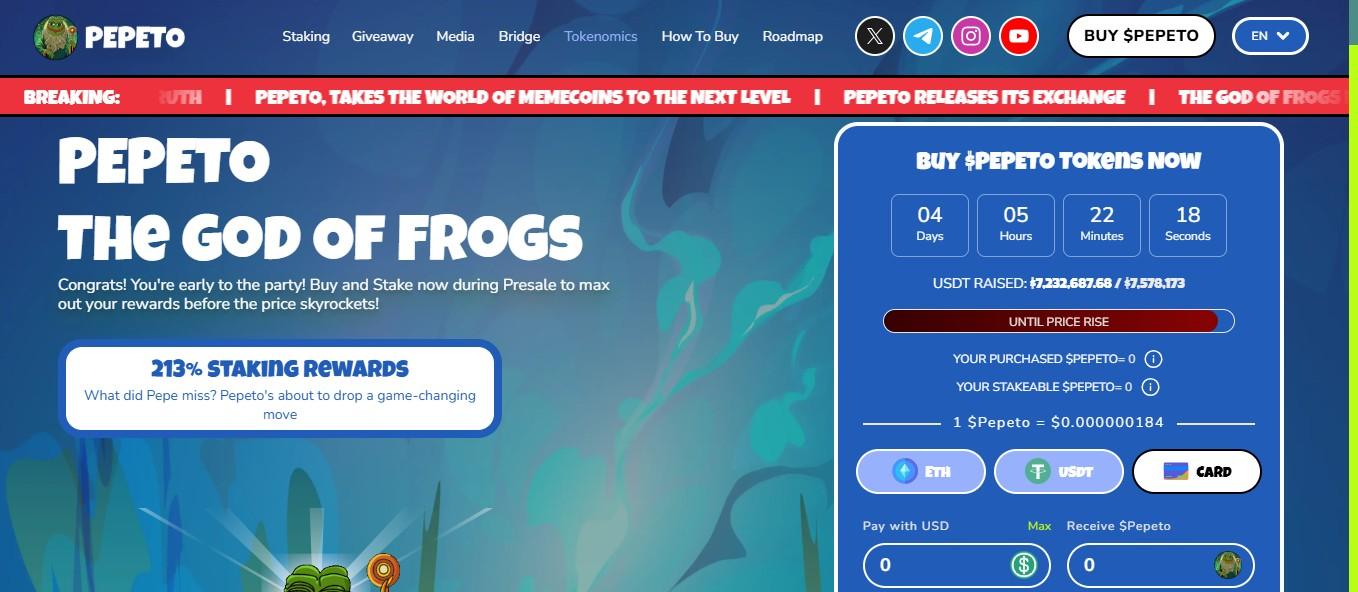The image size is (1358, 592).
Task: Open the How To Buy nav link
Action: (x=700, y=36)
